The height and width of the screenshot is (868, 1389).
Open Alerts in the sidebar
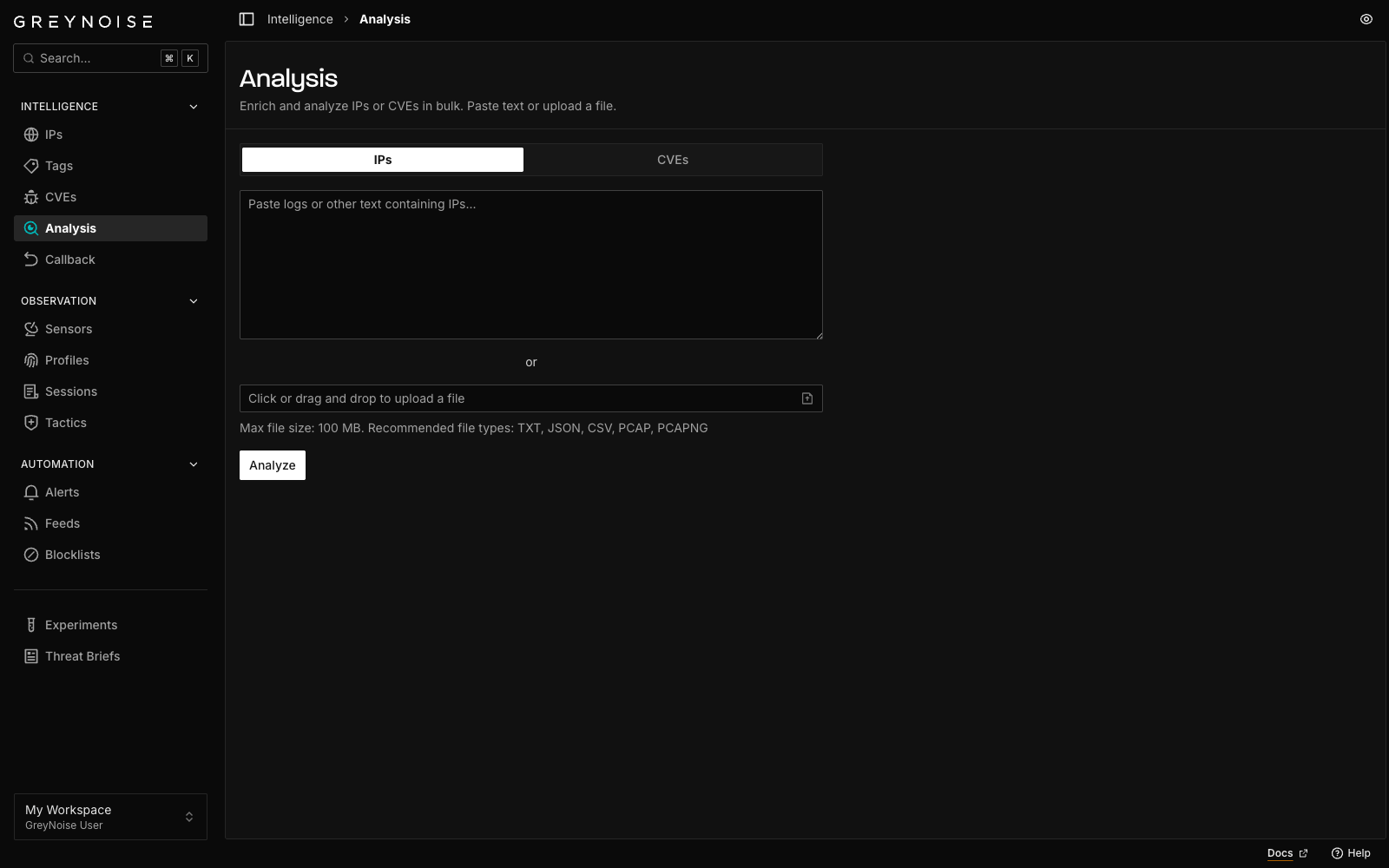(110, 492)
